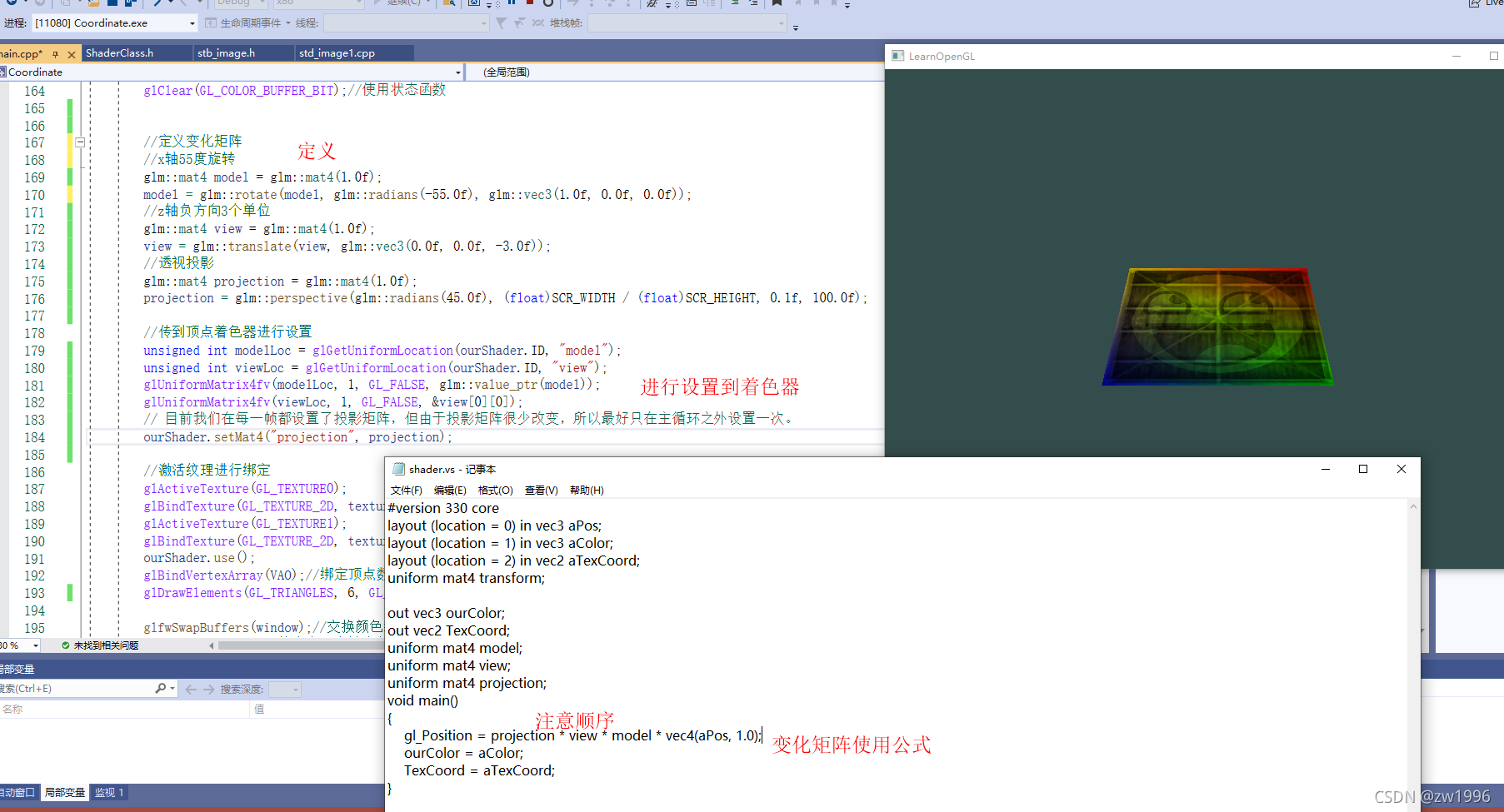Viewport: 1504px width, 812px height.
Task: Collapse the code region at line 167
Action: 80,142
